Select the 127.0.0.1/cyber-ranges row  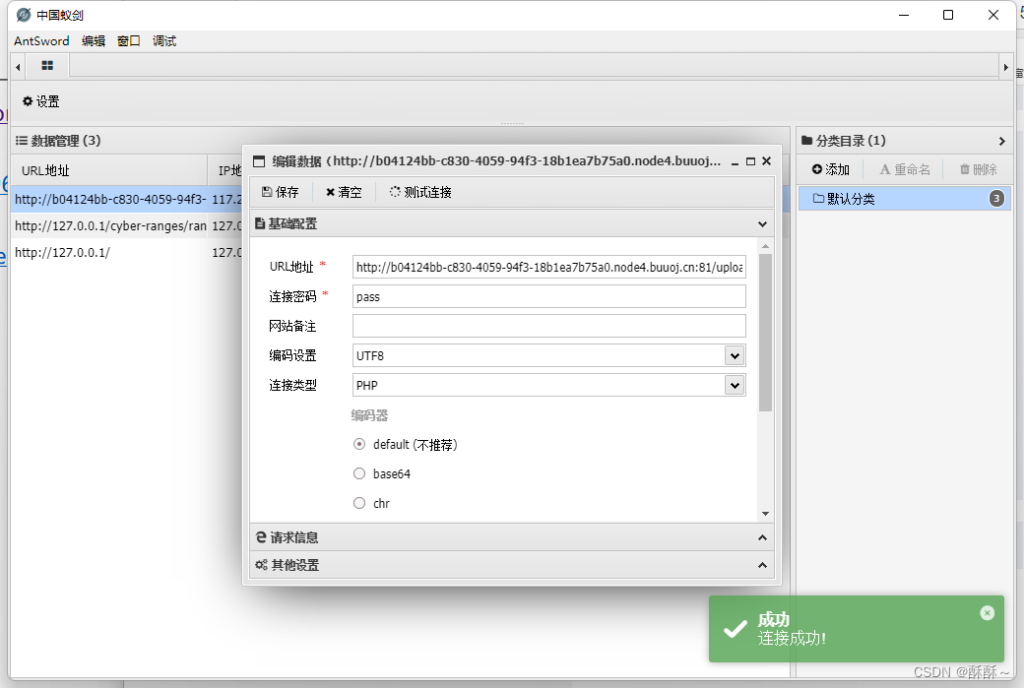pyautogui.click(x=127, y=226)
